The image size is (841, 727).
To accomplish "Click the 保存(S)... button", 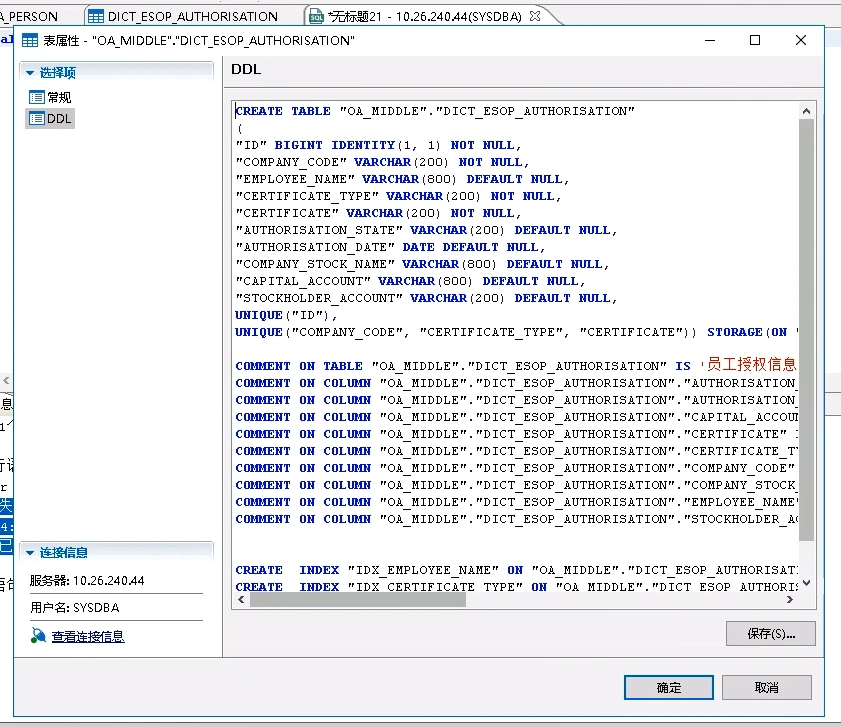I will pyautogui.click(x=770, y=634).
